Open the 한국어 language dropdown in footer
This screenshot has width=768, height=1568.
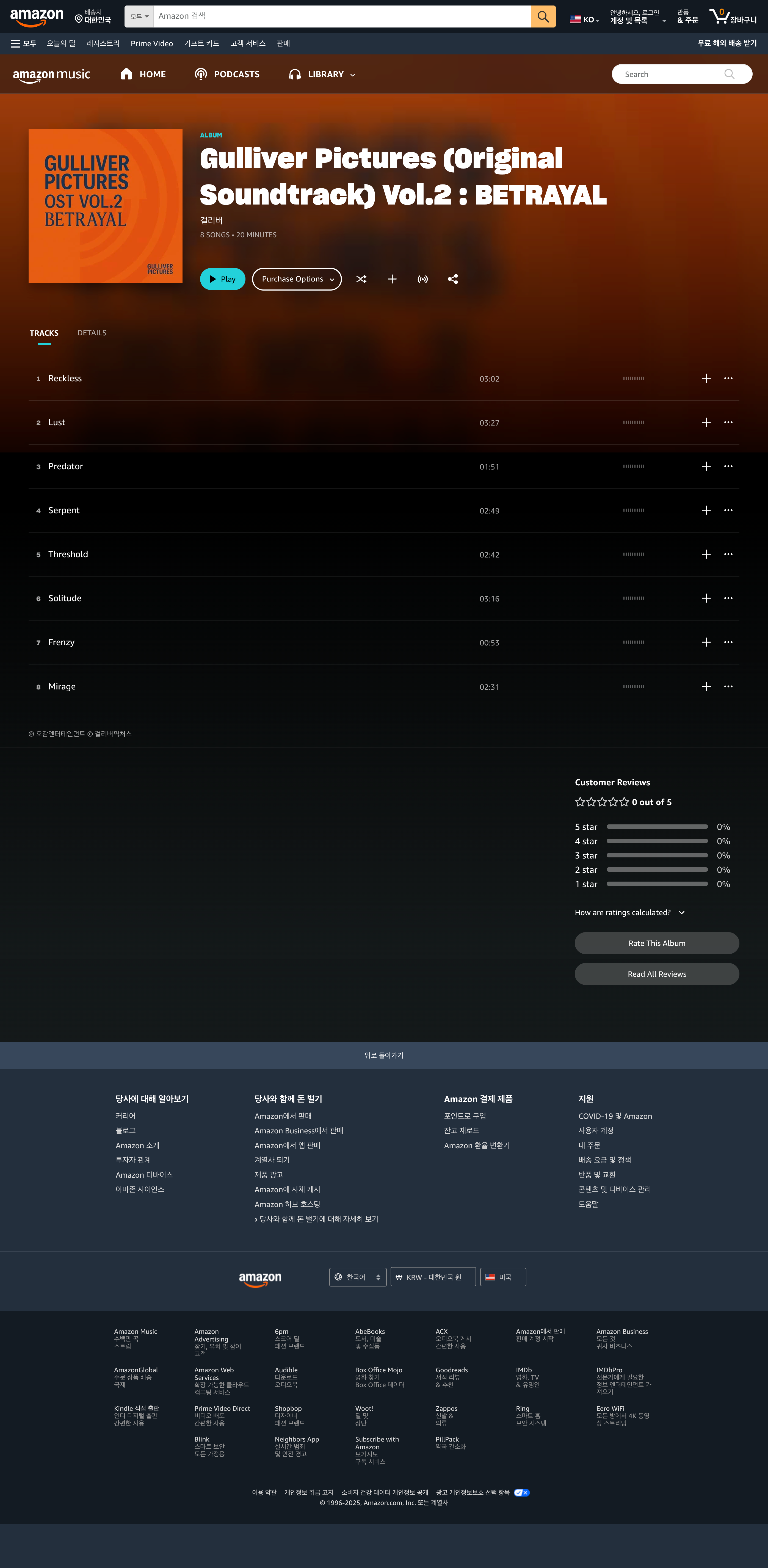[358, 1278]
